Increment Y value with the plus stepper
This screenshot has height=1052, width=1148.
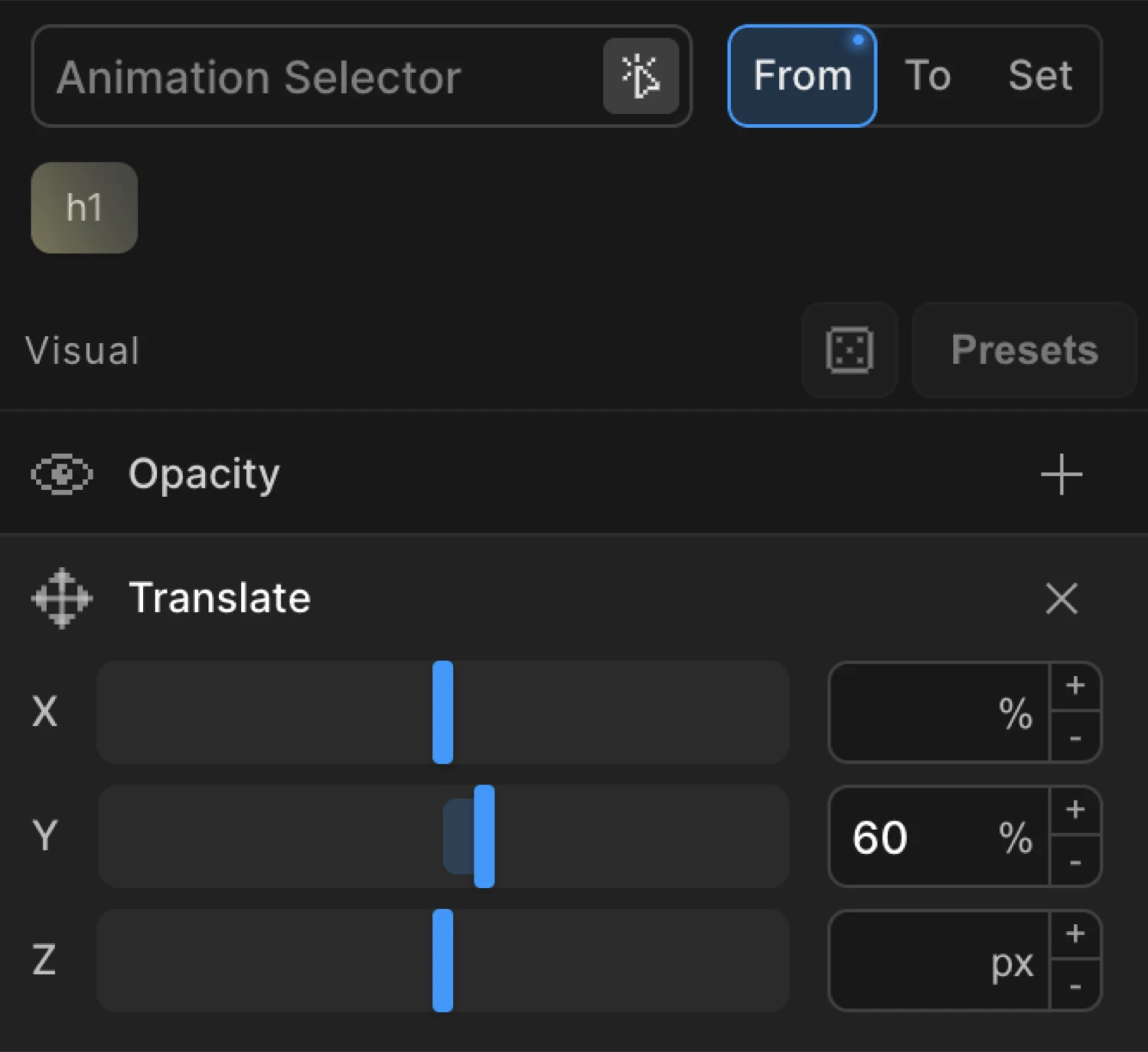coord(1075,809)
